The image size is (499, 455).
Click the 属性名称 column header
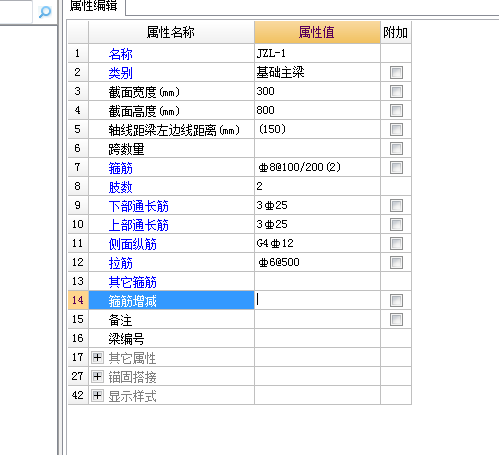tap(171, 32)
